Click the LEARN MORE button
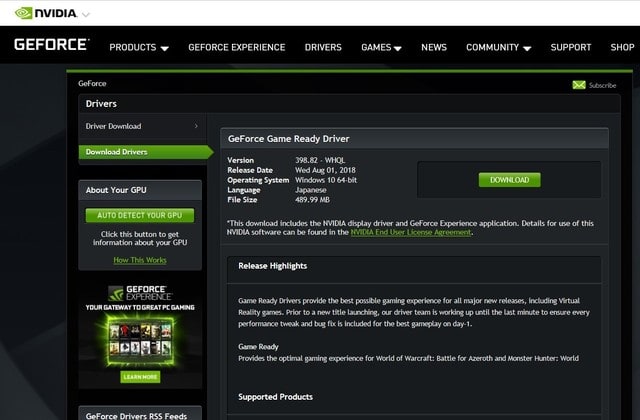The height and width of the screenshot is (420, 640). point(140,377)
